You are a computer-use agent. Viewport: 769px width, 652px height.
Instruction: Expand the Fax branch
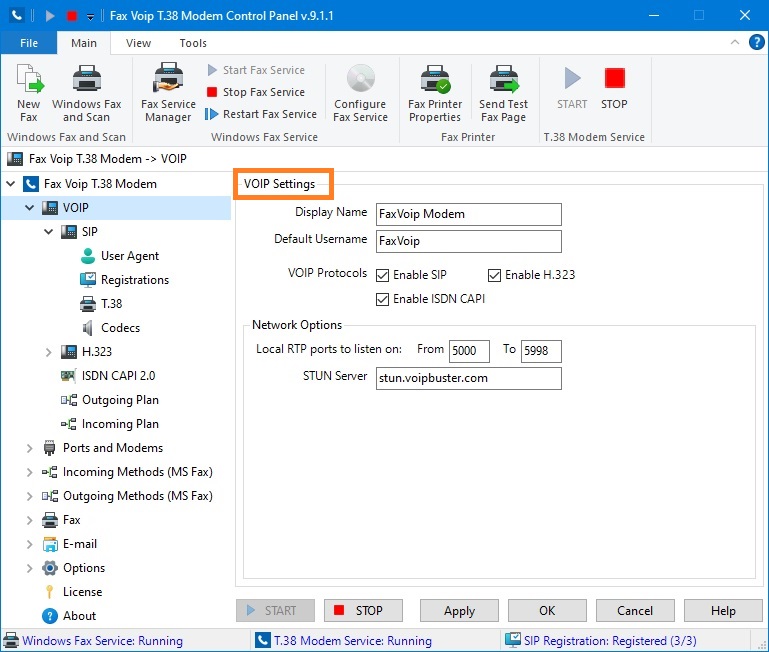point(29,521)
